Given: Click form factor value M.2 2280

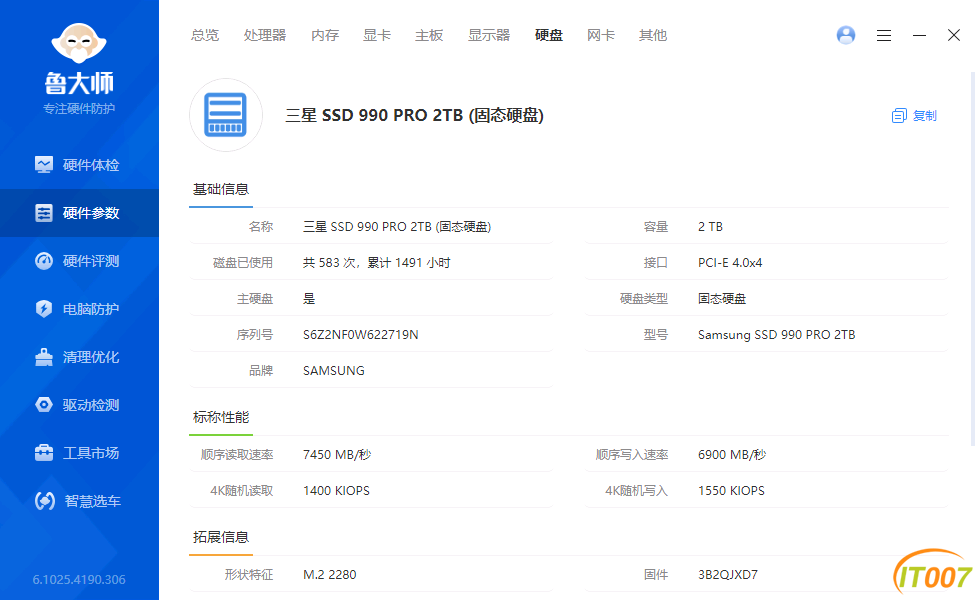Looking at the screenshot, I should [x=329, y=574].
